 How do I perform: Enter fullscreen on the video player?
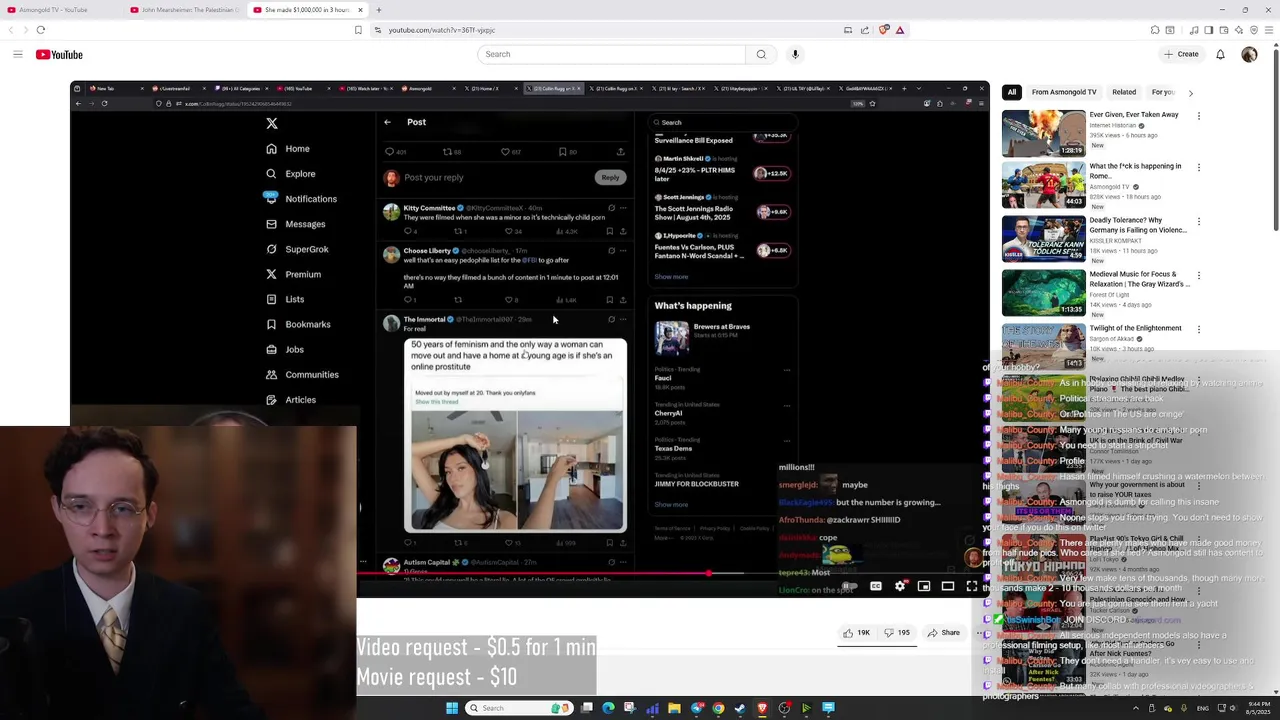coord(972,586)
